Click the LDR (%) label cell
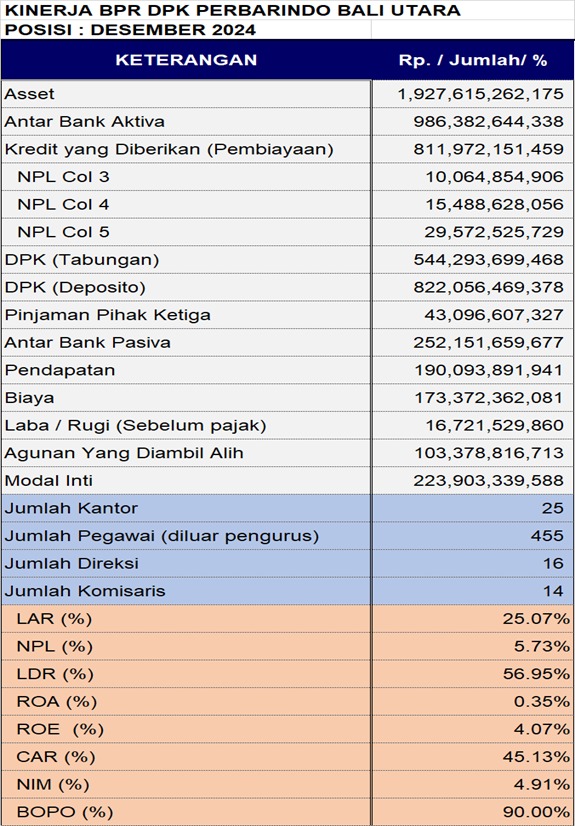 point(186,674)
